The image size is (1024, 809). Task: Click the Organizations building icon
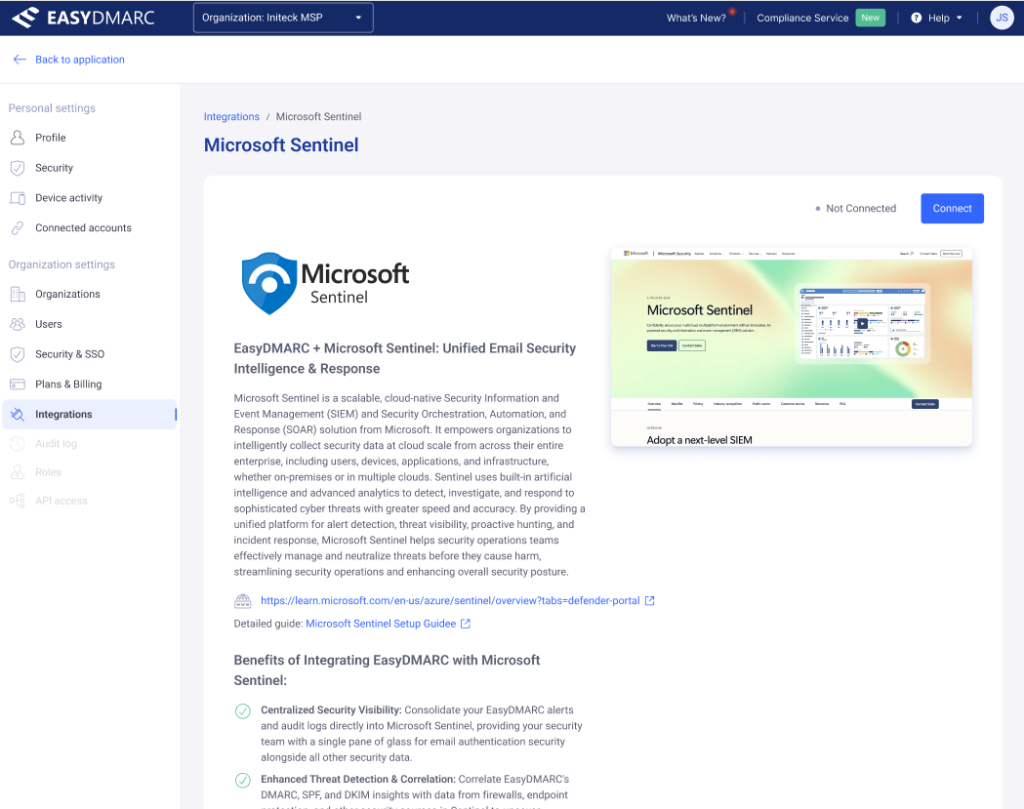[18, 294]
